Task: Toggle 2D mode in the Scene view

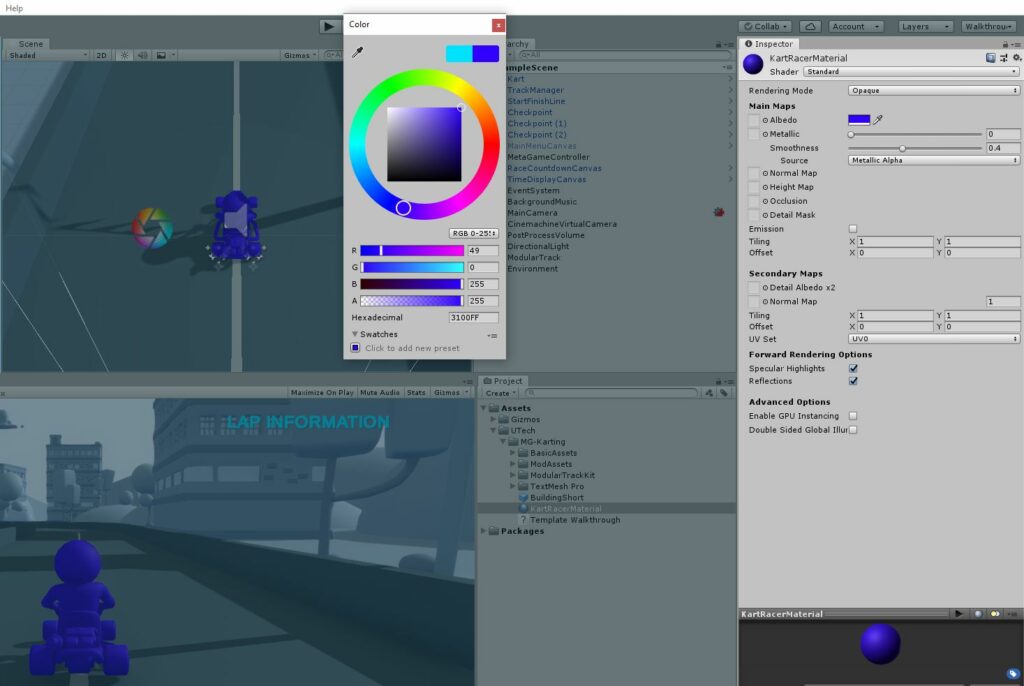Action: click(100, 54)
